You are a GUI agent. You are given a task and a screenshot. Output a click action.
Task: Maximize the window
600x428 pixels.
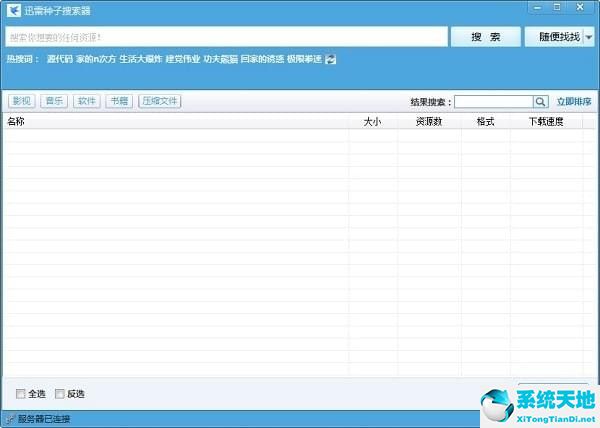point(557,7)
